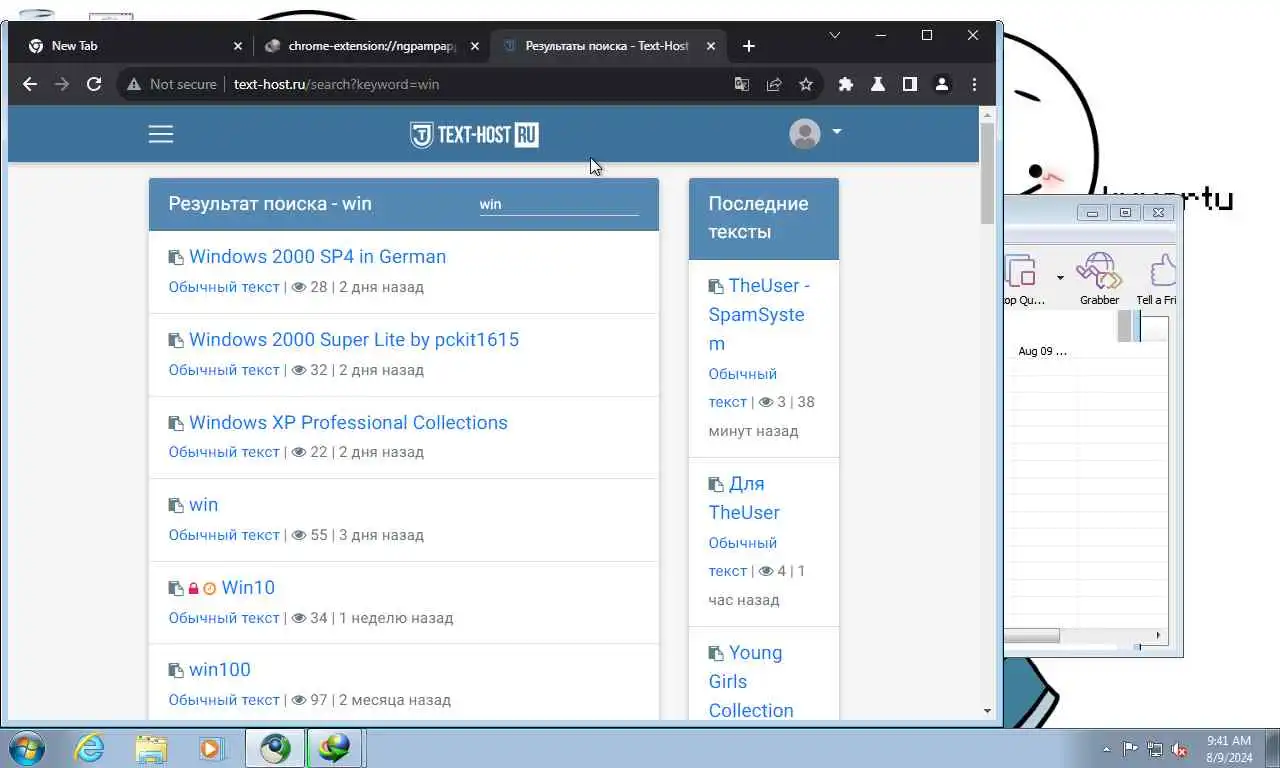Screen dimensions: 1280x768
Task: Open the tab search chevron dropdown
Action: click(835, 35)
